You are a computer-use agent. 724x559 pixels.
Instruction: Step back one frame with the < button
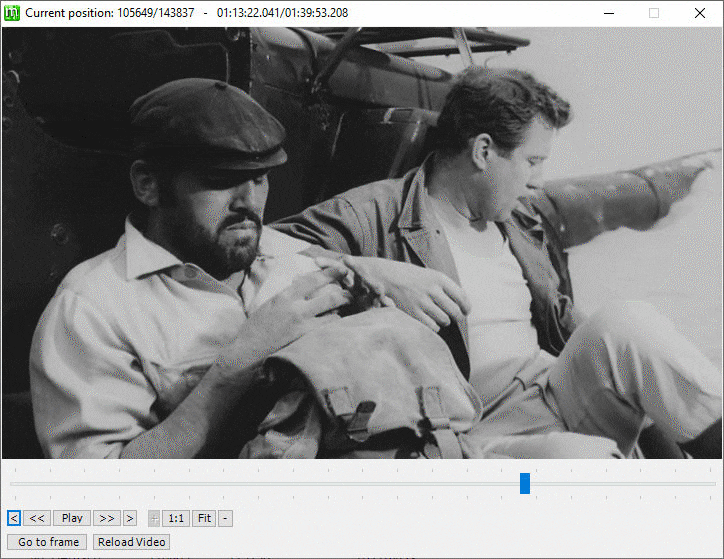[x=14, y=518]
